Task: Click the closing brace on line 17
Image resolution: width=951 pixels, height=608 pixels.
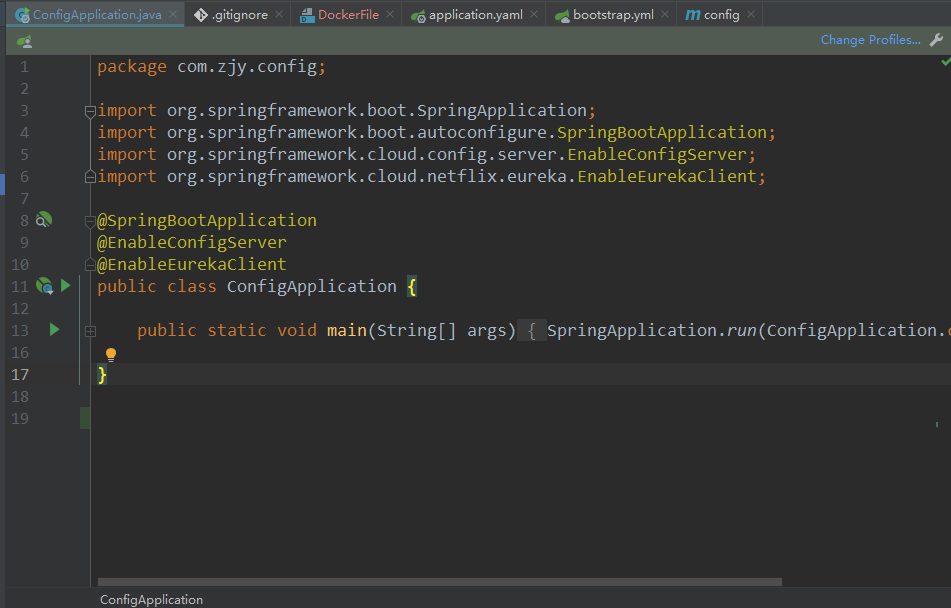Action: (102, 374)
